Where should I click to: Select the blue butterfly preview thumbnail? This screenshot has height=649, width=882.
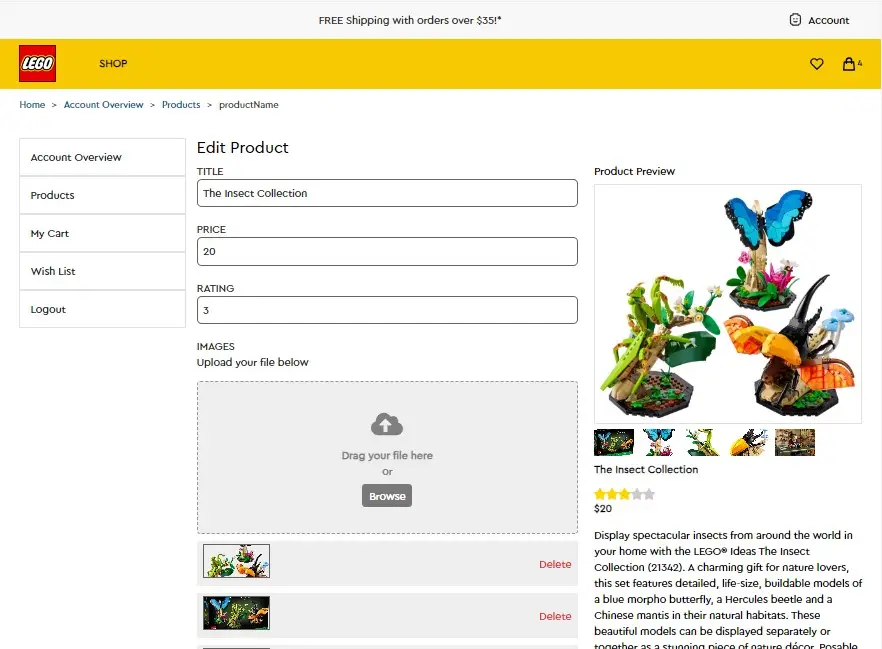click(659, 442)
